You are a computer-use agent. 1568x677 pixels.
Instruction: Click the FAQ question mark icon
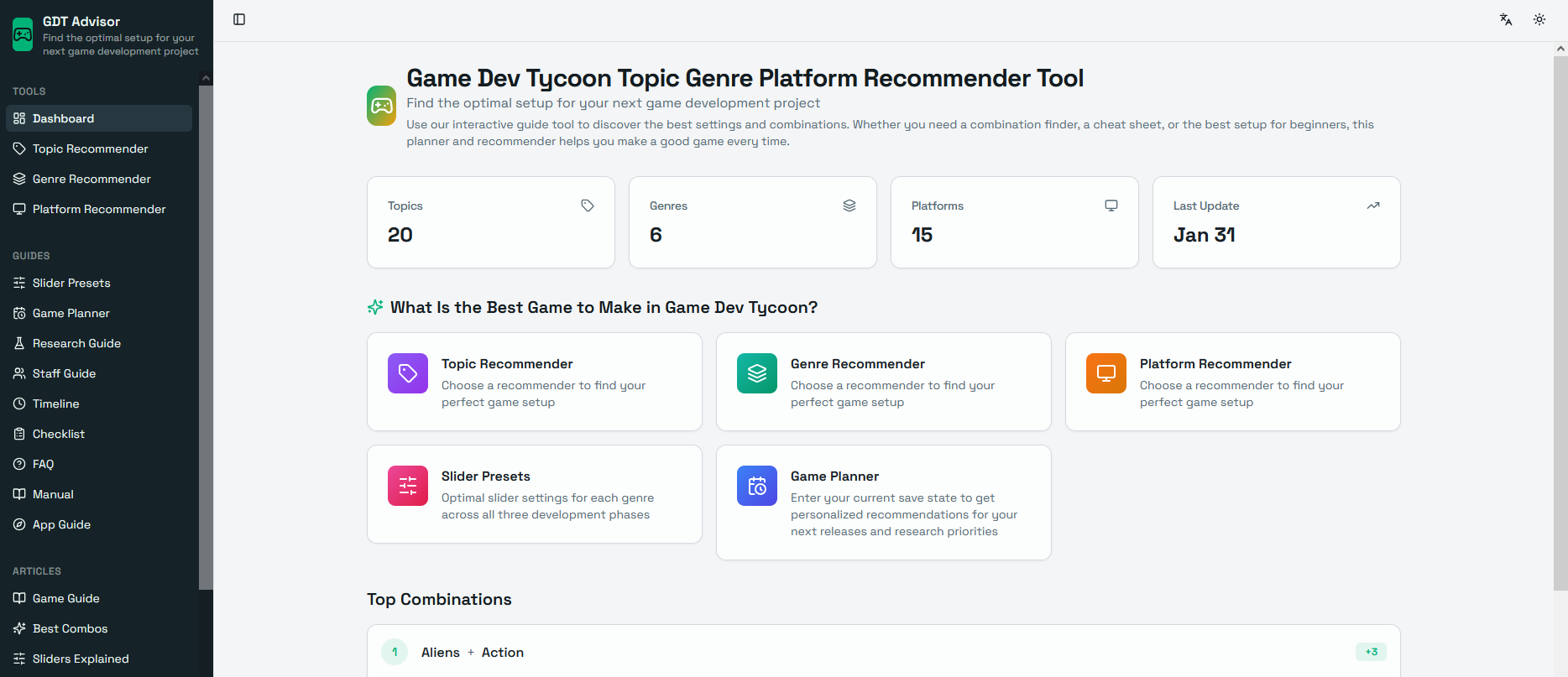click(x=19, y=464)
